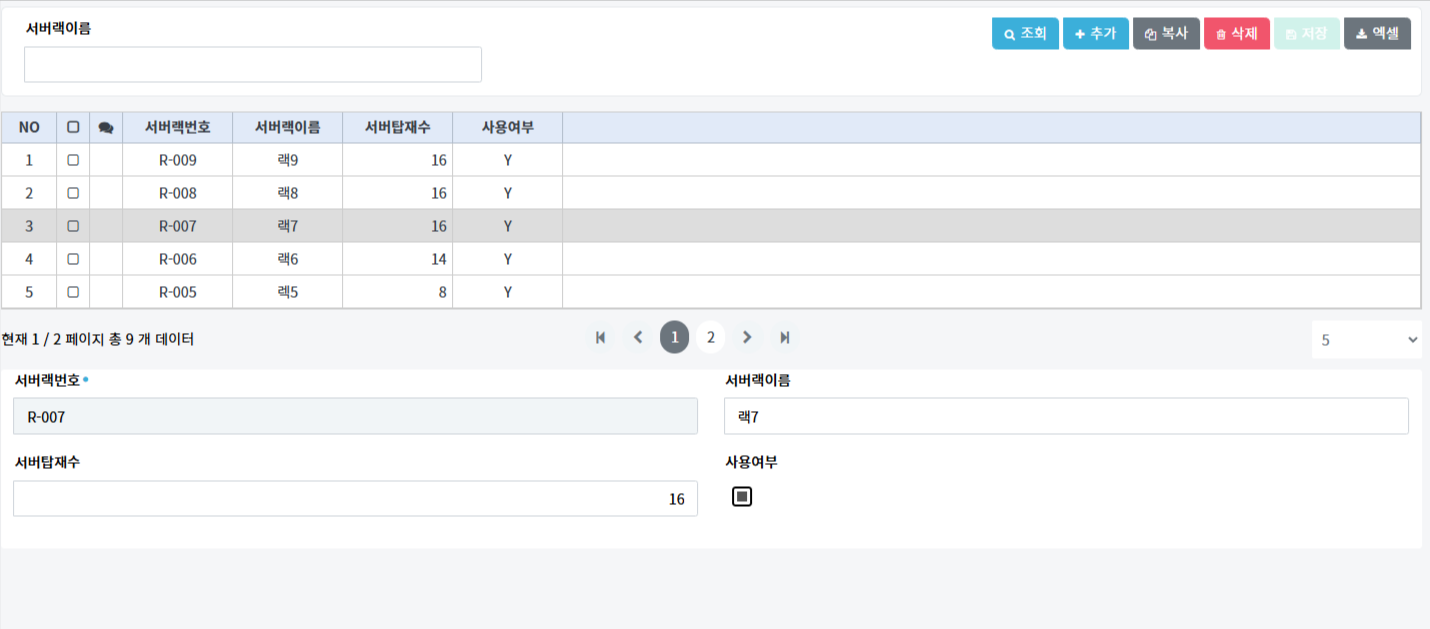Go to first page icon

(x=601, y=337)
